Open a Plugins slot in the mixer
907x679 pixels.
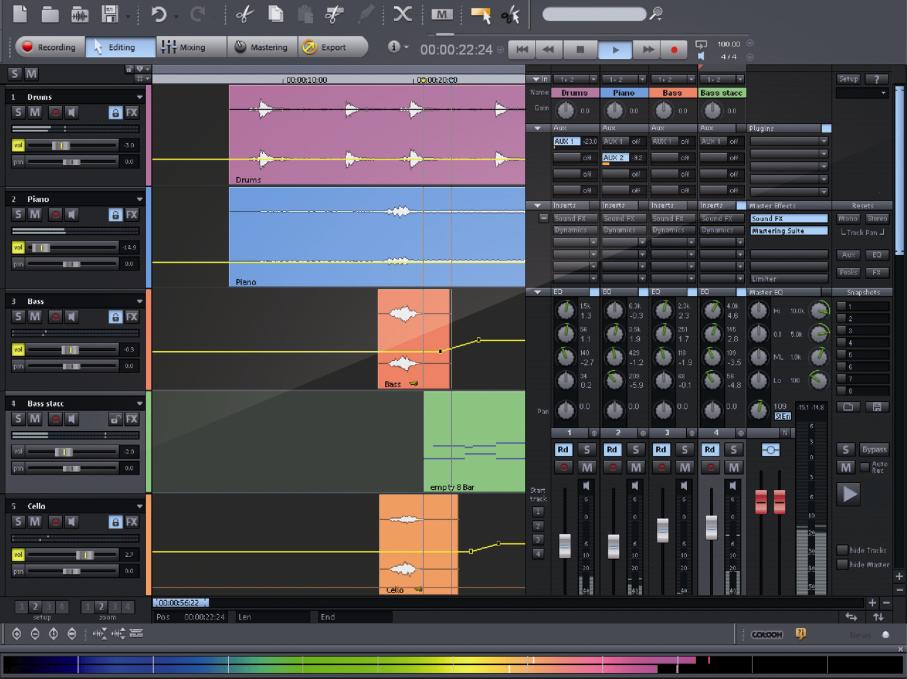click(788, 141)
